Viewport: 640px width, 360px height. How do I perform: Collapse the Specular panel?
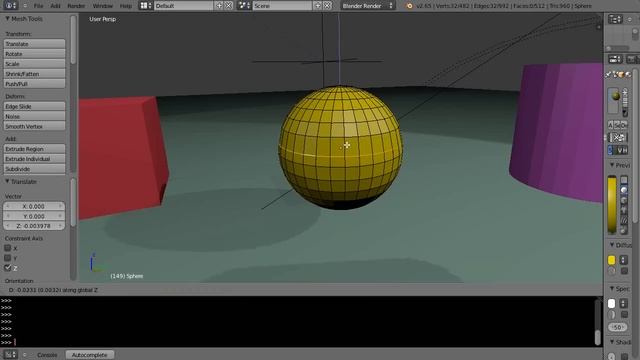(x=612, y=289)
